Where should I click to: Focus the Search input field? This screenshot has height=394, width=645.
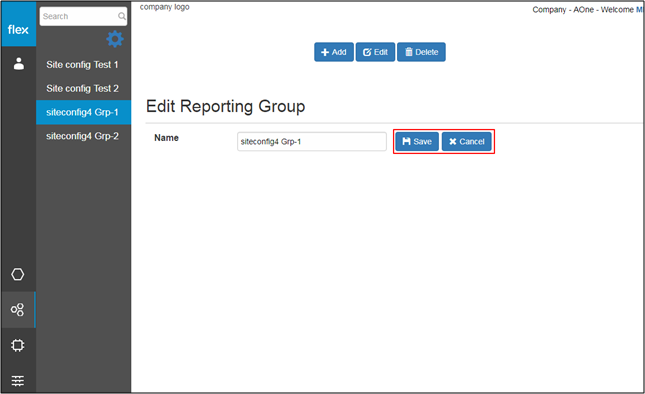point(83,16)
